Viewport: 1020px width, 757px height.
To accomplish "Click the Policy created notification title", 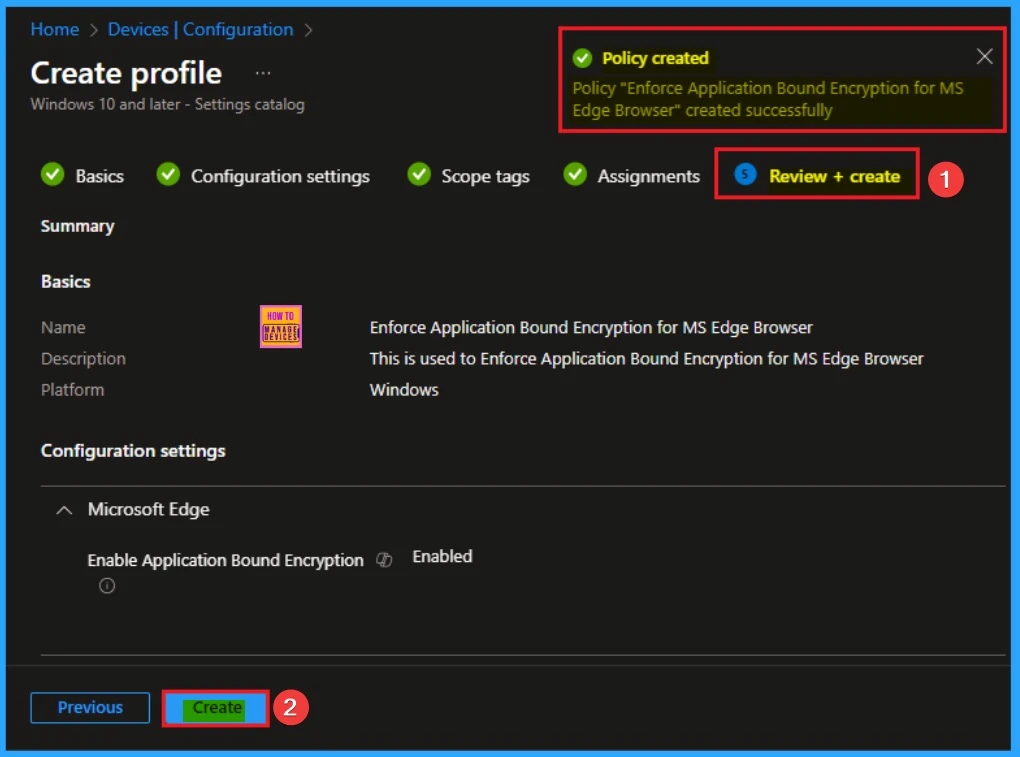I will pyautogui.click(x=655, y=59).
